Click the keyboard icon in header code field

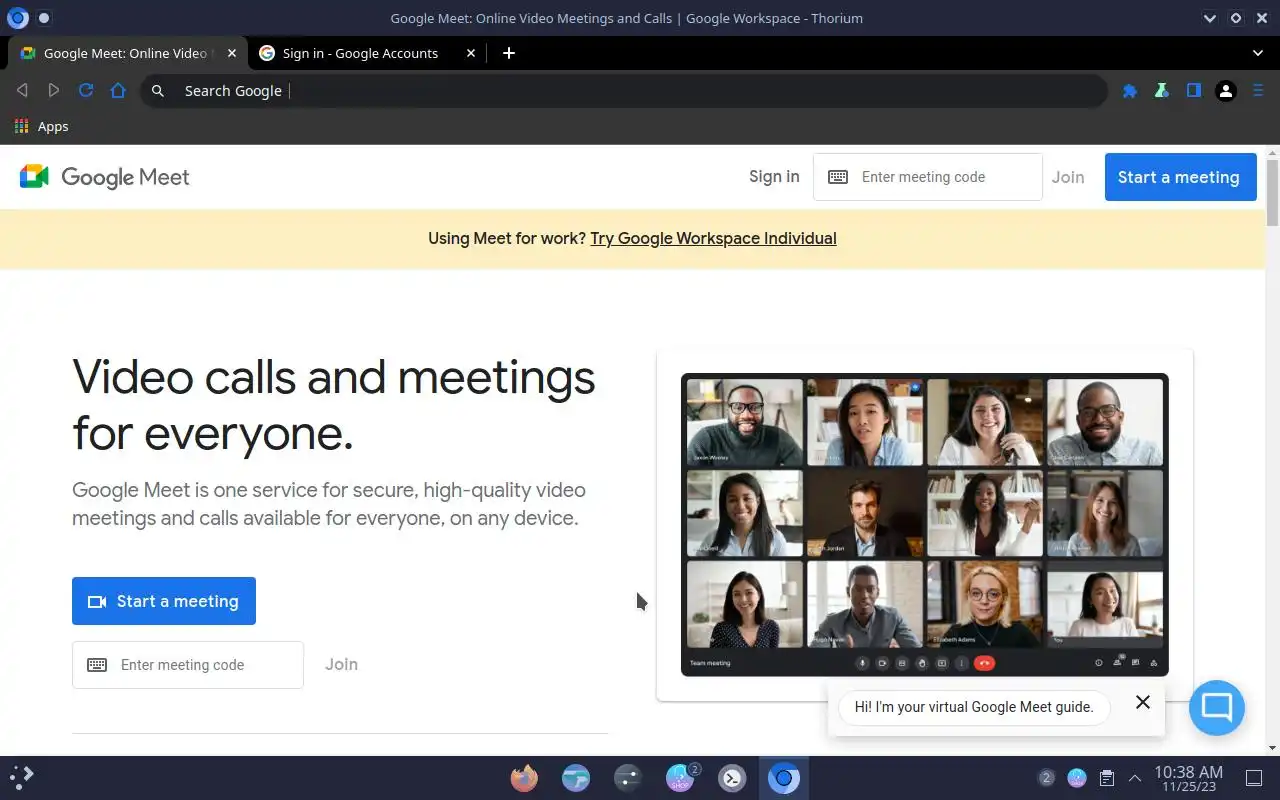click(x=838, y=177)
